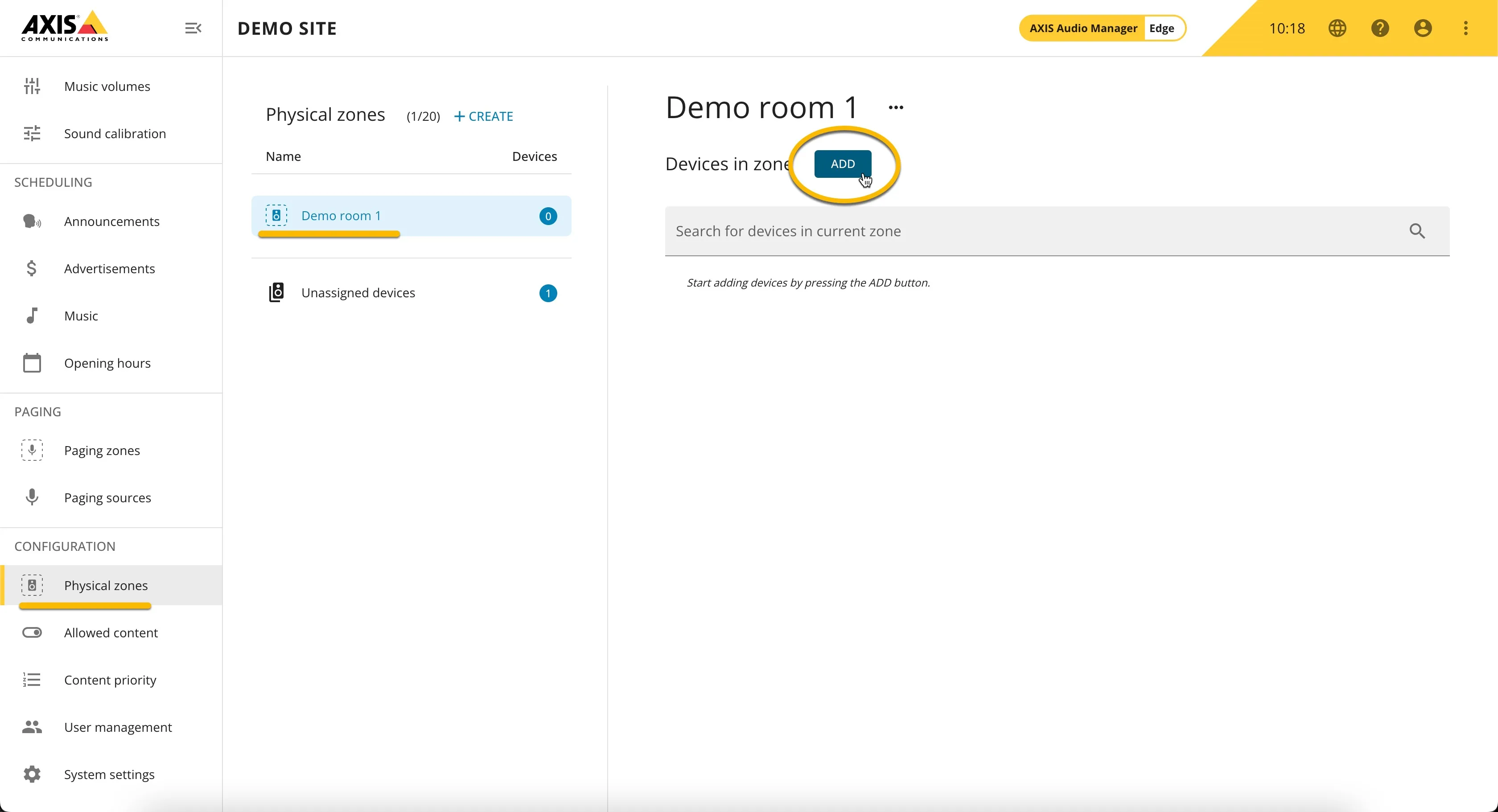Select Physical zones in sidebar
1498x812 pixels.
point(111,585)
